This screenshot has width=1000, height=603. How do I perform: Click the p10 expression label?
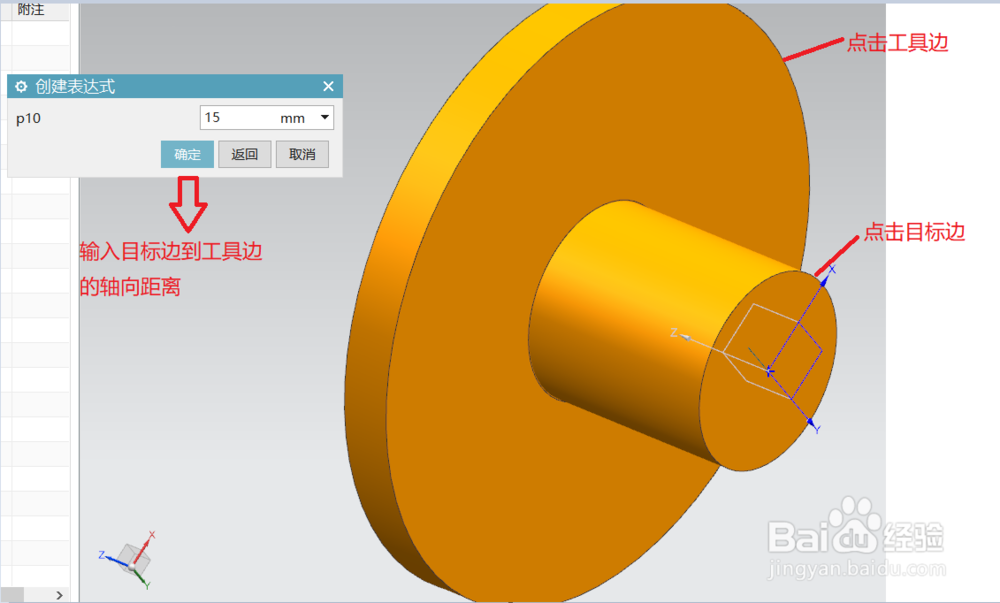click(29, 119)
